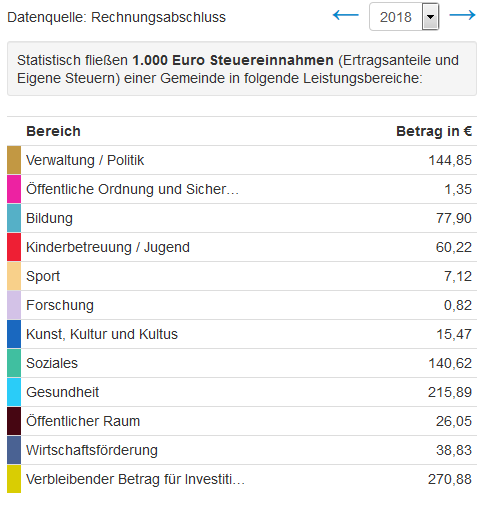Open the 2018 year dropdown

pyautogui.click(x=404, y=17)
